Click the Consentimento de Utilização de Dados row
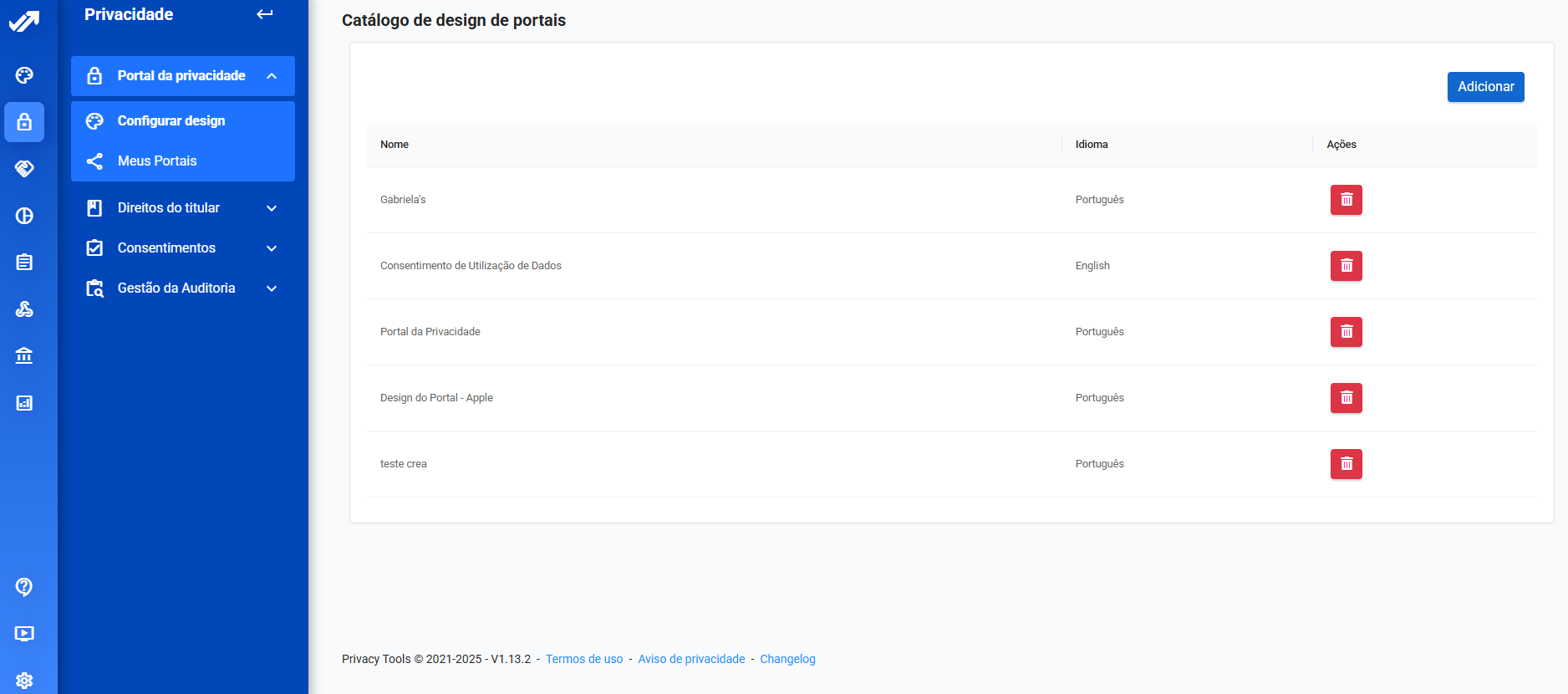Image resolution: width=1568 pixels, height=694 pixels. click(471, 266)
